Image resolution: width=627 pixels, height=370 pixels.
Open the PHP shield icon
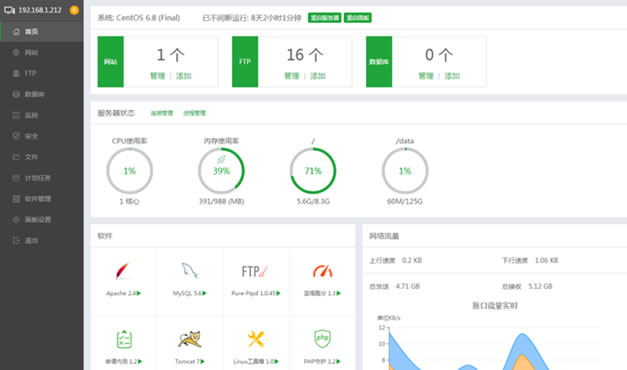pyautogui.click(x=322, y=338)
